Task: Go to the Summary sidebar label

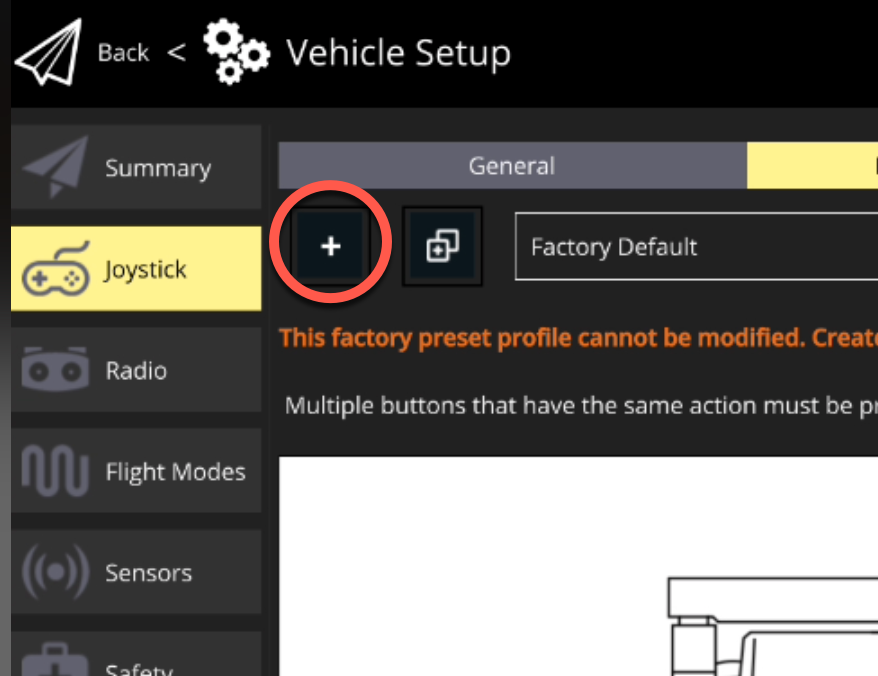Action: (158, 169)
